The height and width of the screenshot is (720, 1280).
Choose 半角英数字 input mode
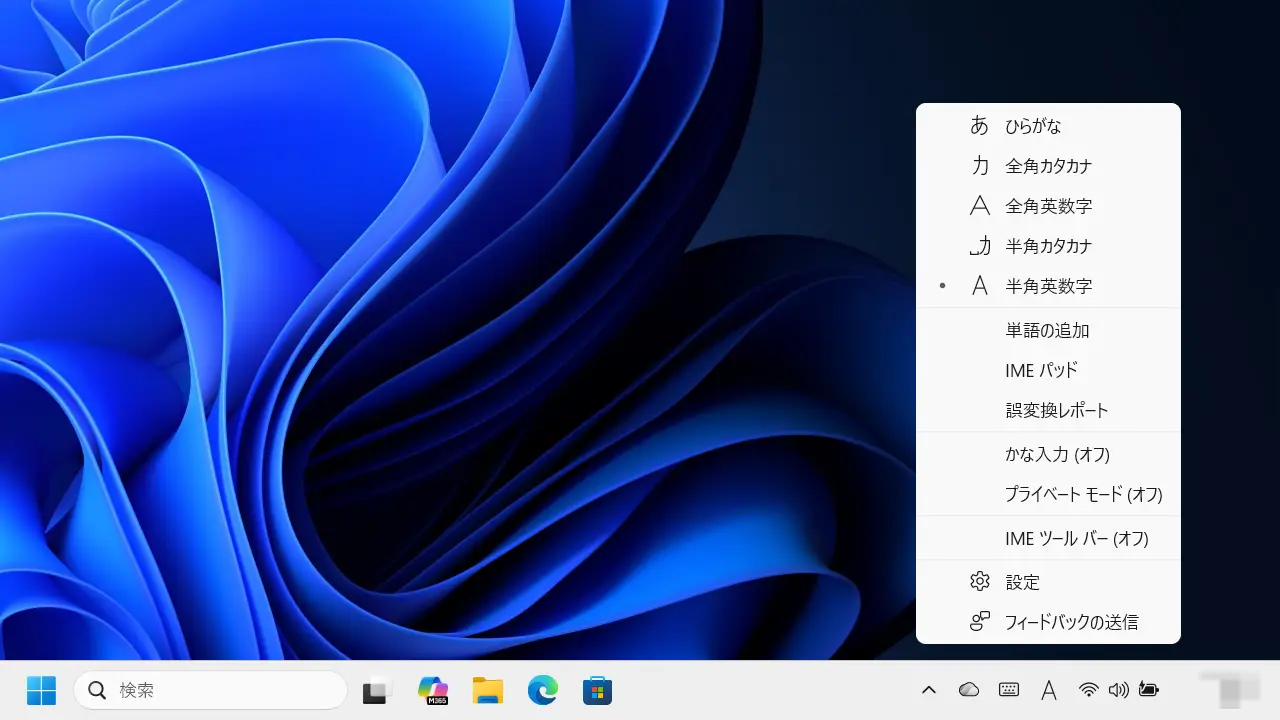(x=1048, y=286)
